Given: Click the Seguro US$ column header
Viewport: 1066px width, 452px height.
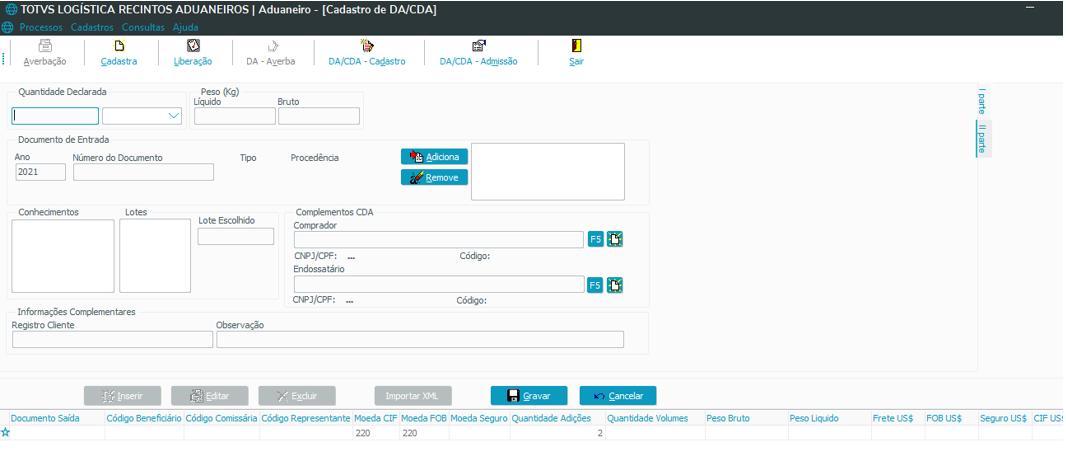Looking at the screenshot, I should tap(1003, 419).
